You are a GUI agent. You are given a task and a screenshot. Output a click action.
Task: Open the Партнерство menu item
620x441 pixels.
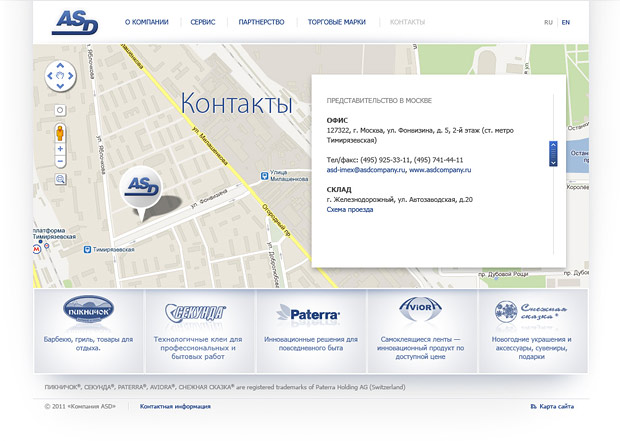point(261,22)
